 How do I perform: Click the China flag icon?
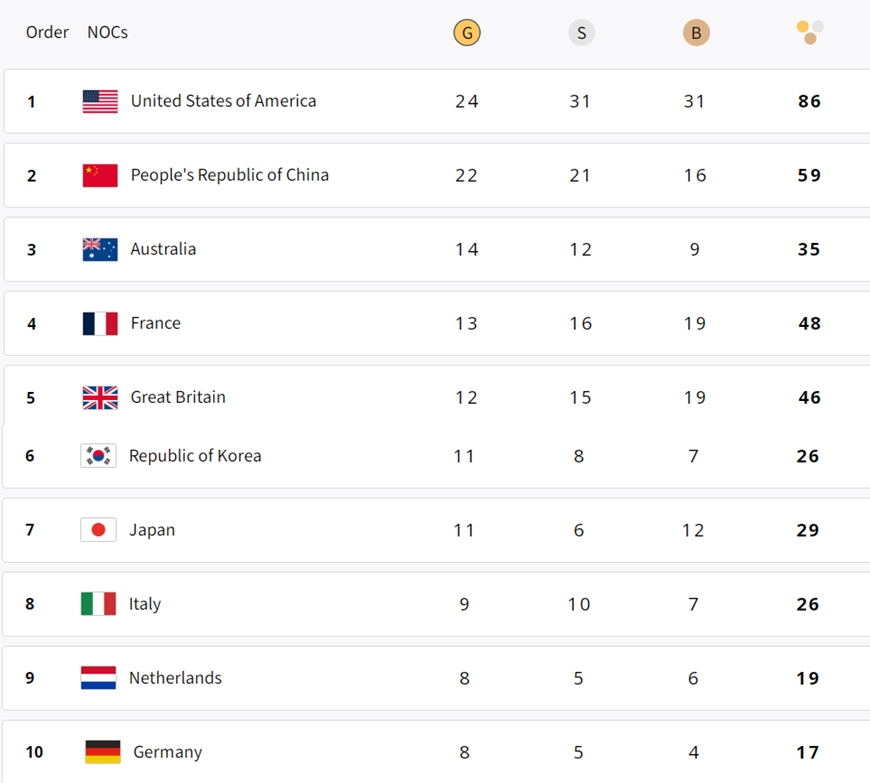(100, 175)
